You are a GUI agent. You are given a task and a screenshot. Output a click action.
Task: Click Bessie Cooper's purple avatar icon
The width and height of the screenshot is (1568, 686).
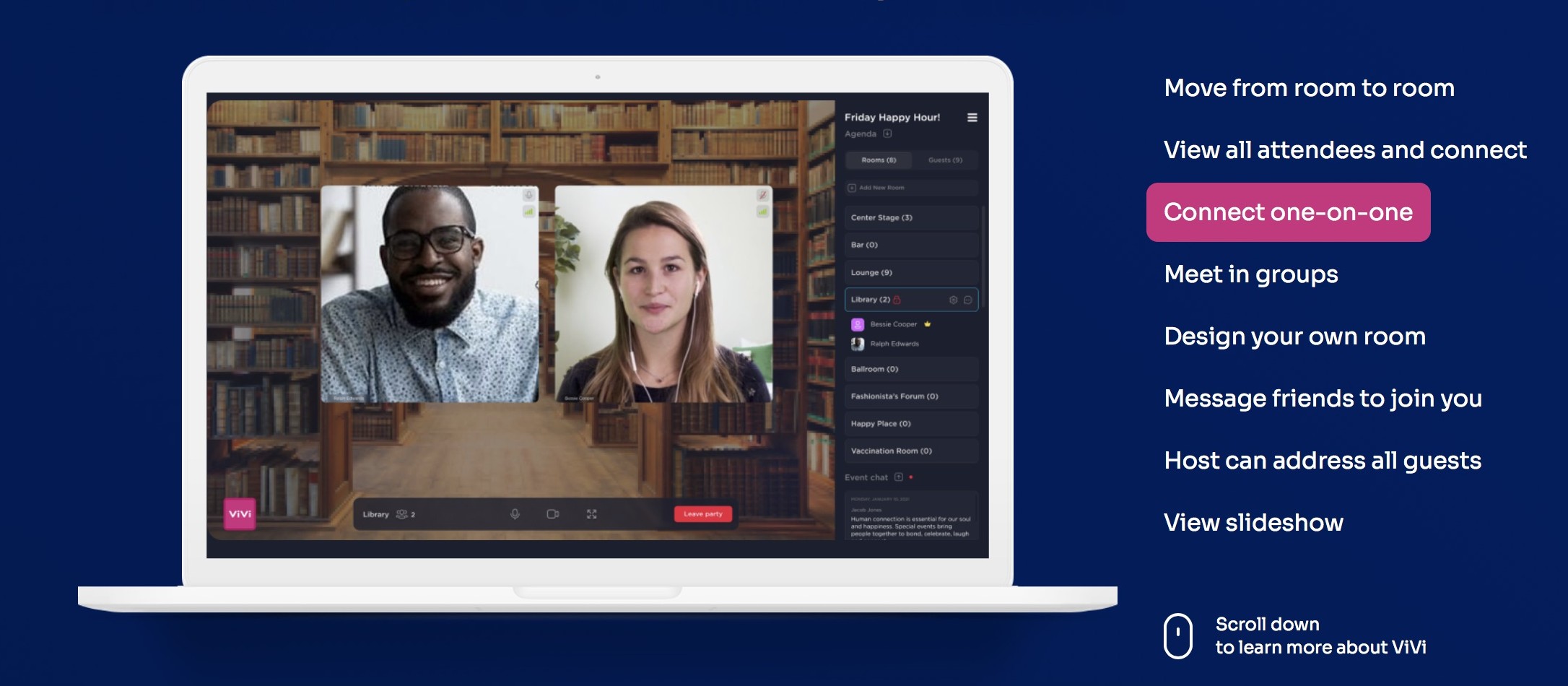tap(858, 324)
